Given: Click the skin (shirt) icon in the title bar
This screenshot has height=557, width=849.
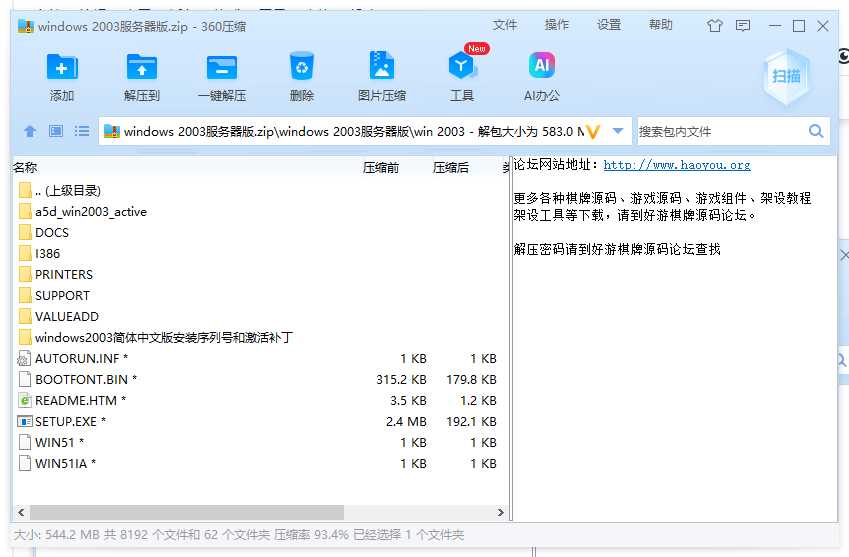Looking at the screenshot, I should coord(715,25).
